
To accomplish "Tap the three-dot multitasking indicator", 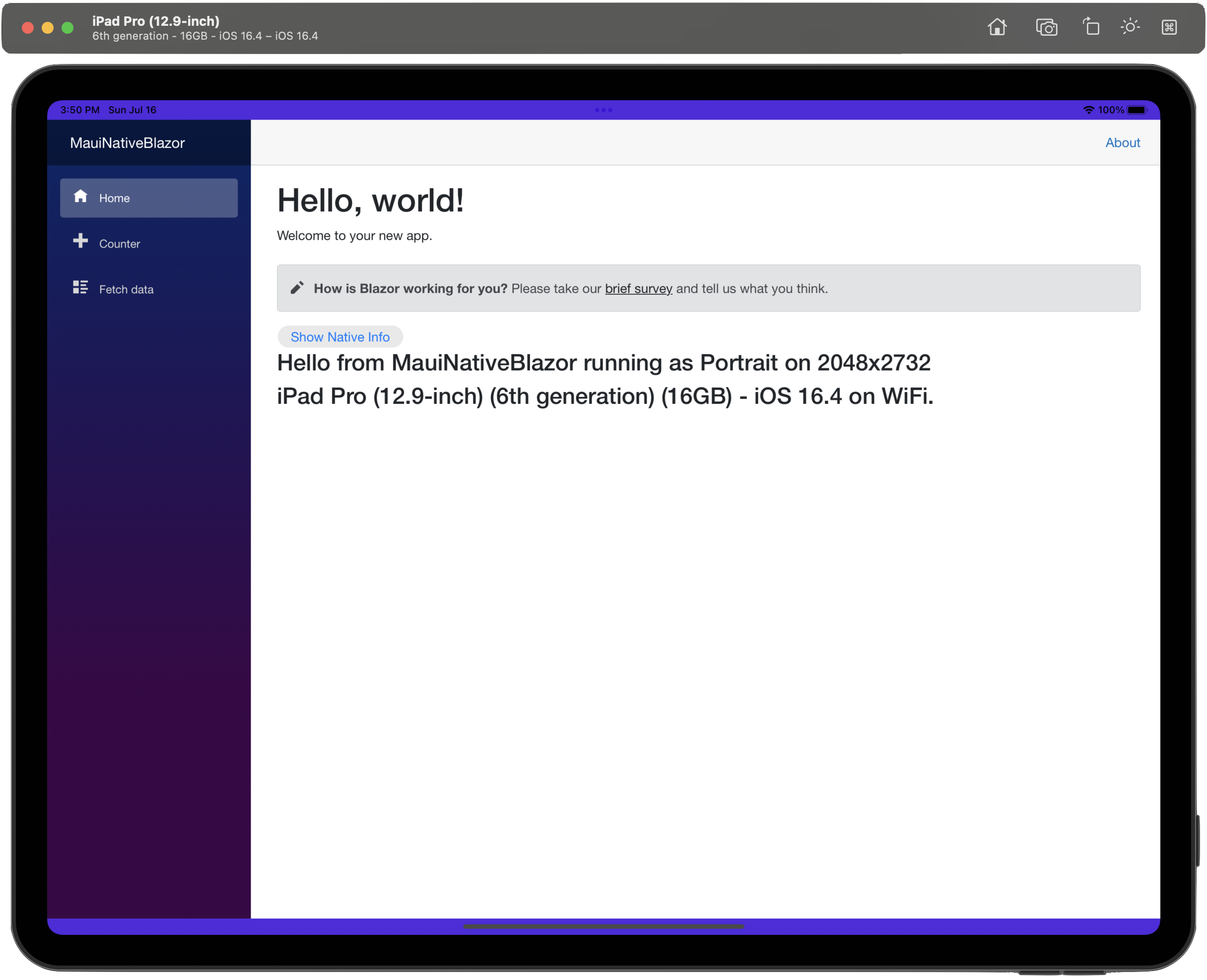I will click(x=603, y=110).
